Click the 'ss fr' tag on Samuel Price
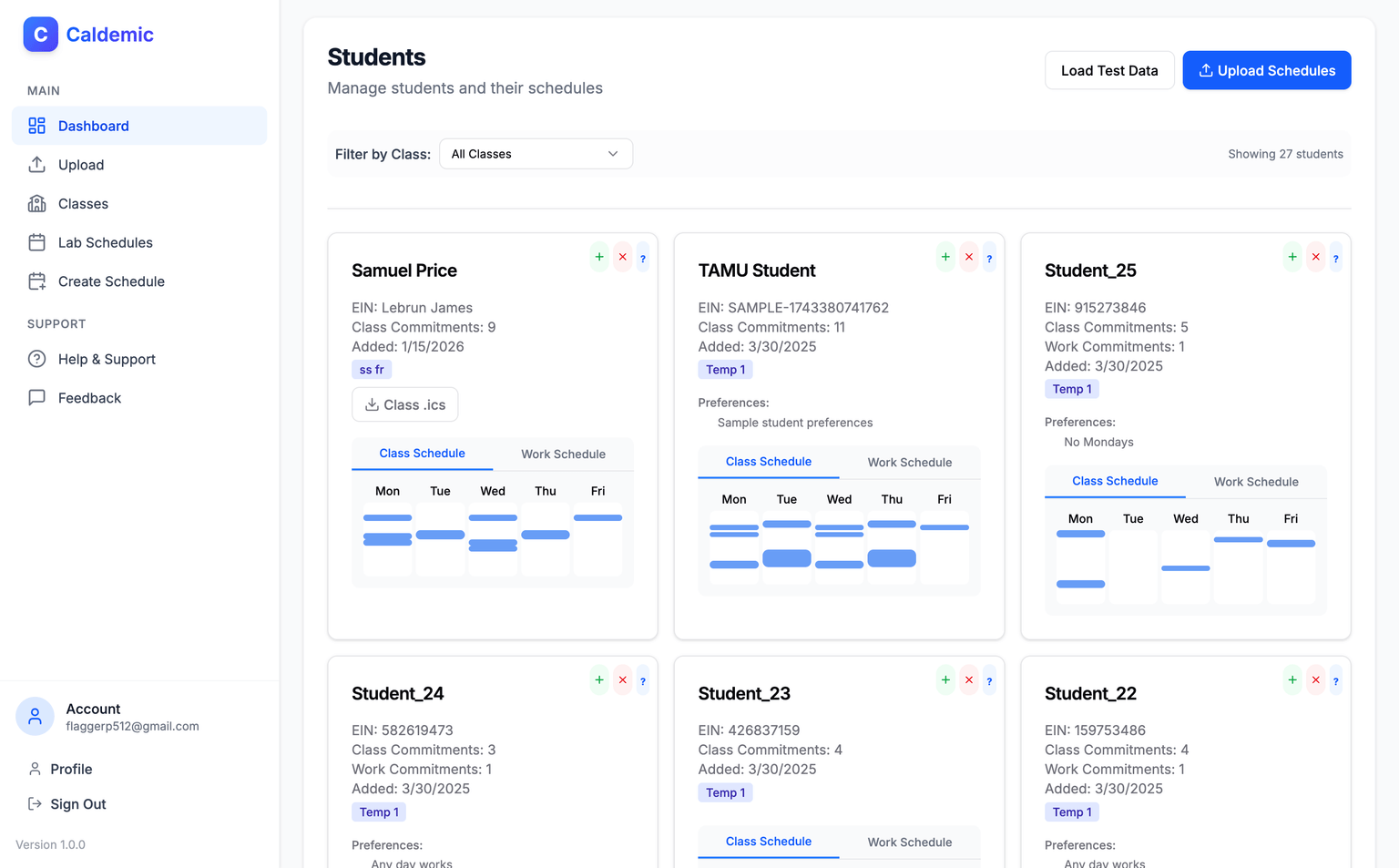 point(372,370)
